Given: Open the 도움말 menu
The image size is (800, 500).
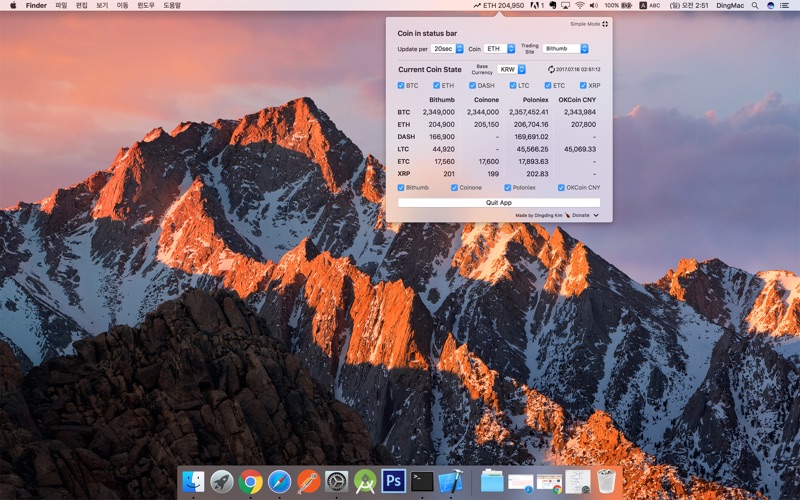Looking at the screenshot, I should point(172,5).
